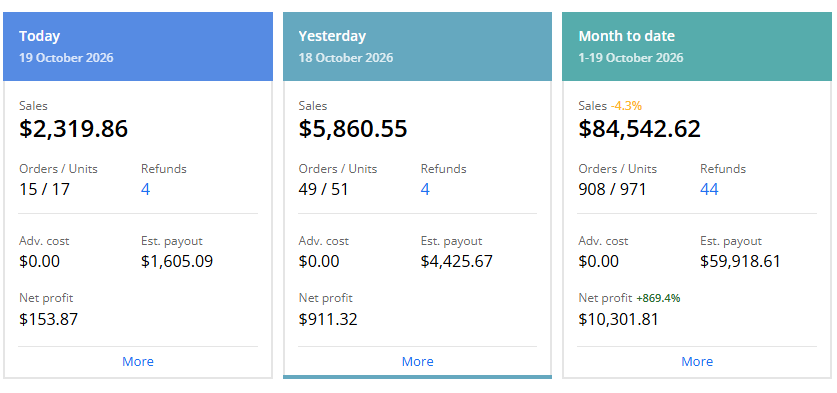837x393 pixels.
Task: Open More details for Today card
Action: (x=138, y=361)
